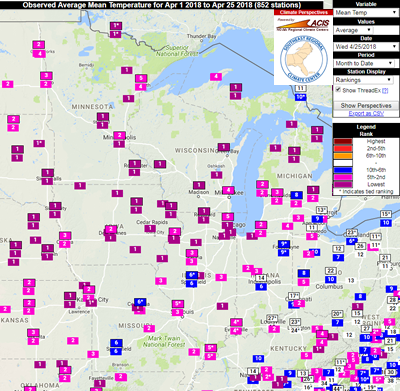Click the red 2nd-5th legend swatch
Viewport: 400px width, 391px height.
point(343,148)
